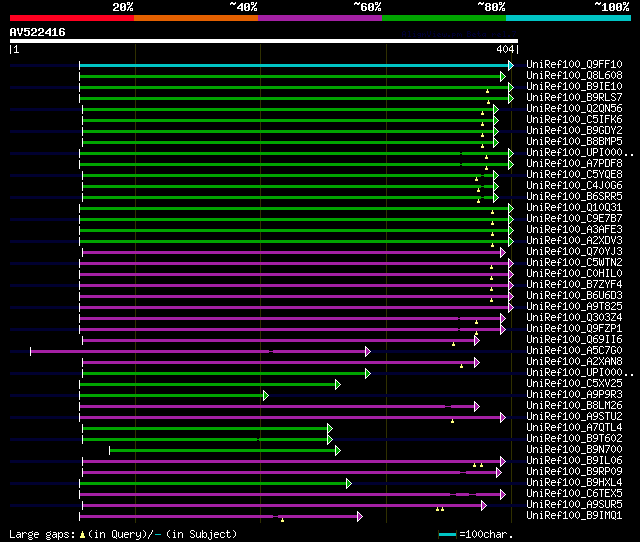640x542 pixels.
Task: Click the orange ~40% identity legend segment
Action: tap(196, 18)
